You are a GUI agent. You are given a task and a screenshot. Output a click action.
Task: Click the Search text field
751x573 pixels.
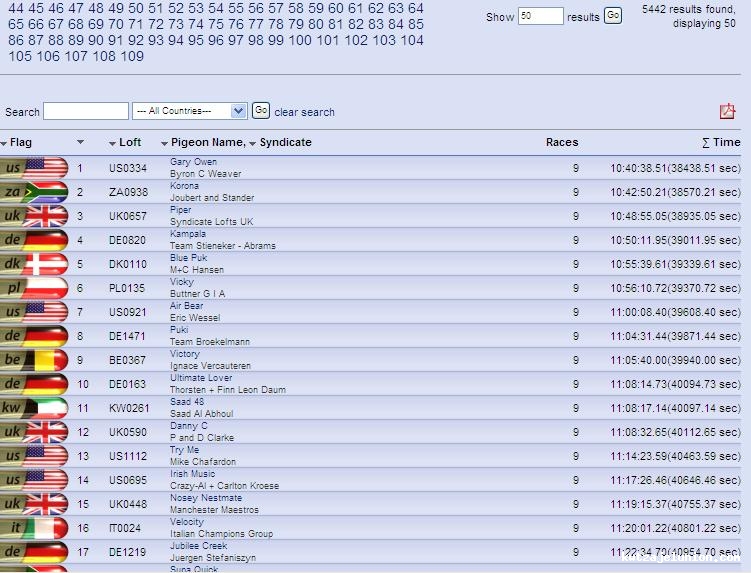(86, 111)
